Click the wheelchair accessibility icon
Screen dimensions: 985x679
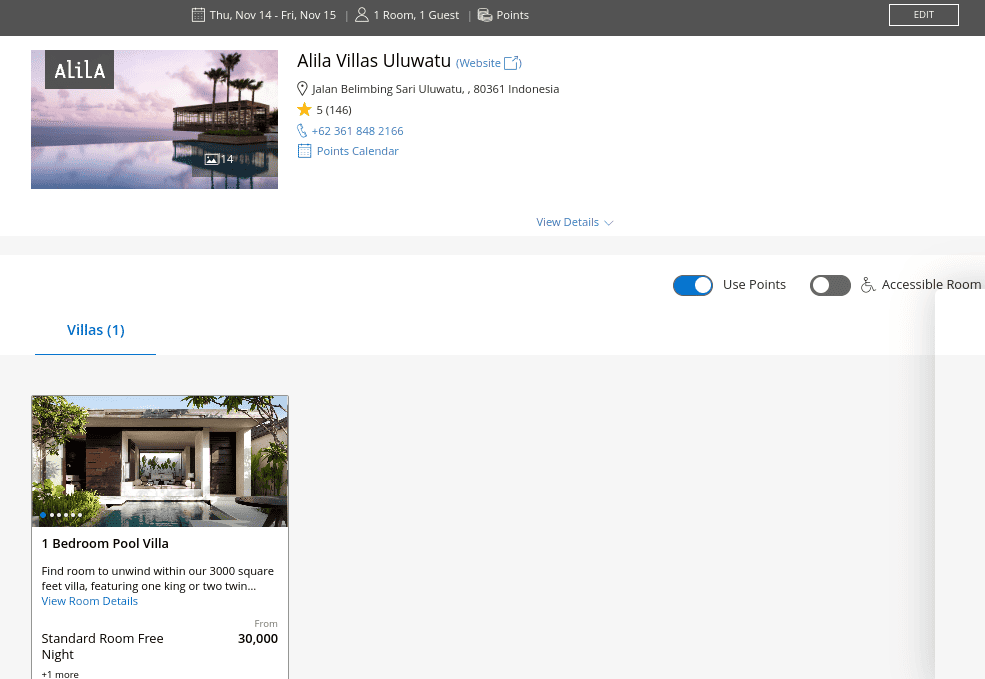click(868, 285)
